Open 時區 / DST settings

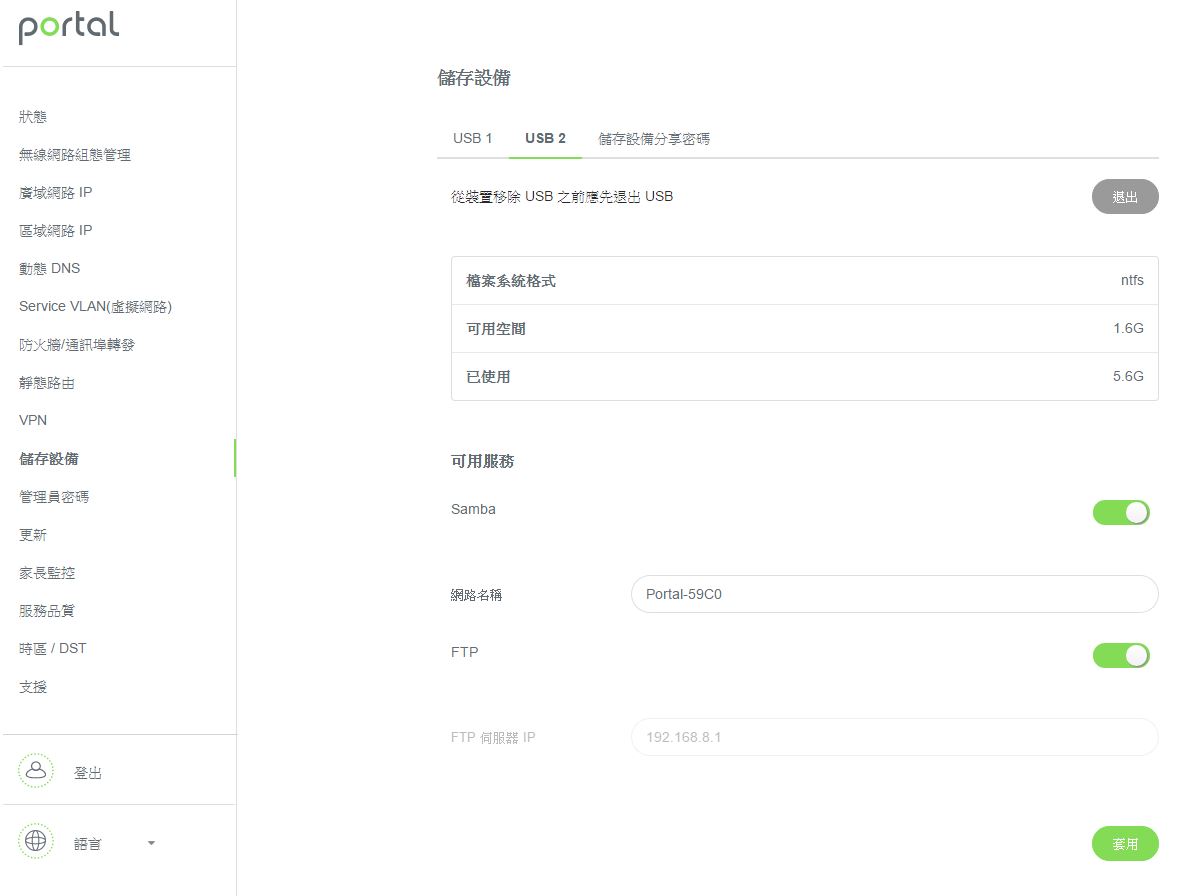point(53,649)
